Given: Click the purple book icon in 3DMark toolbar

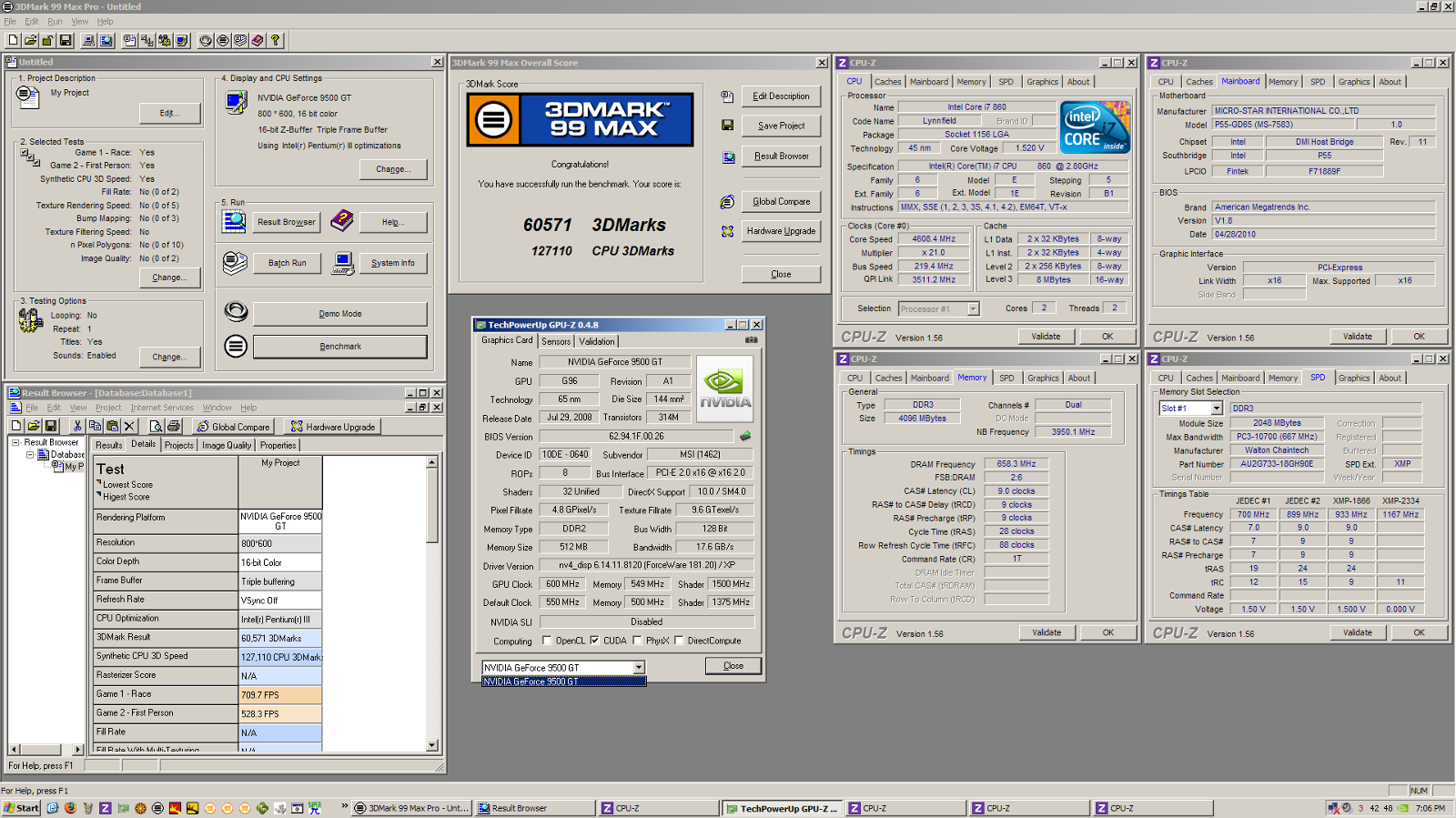Looking at the screenshot, I should click(x=258, y=40).
